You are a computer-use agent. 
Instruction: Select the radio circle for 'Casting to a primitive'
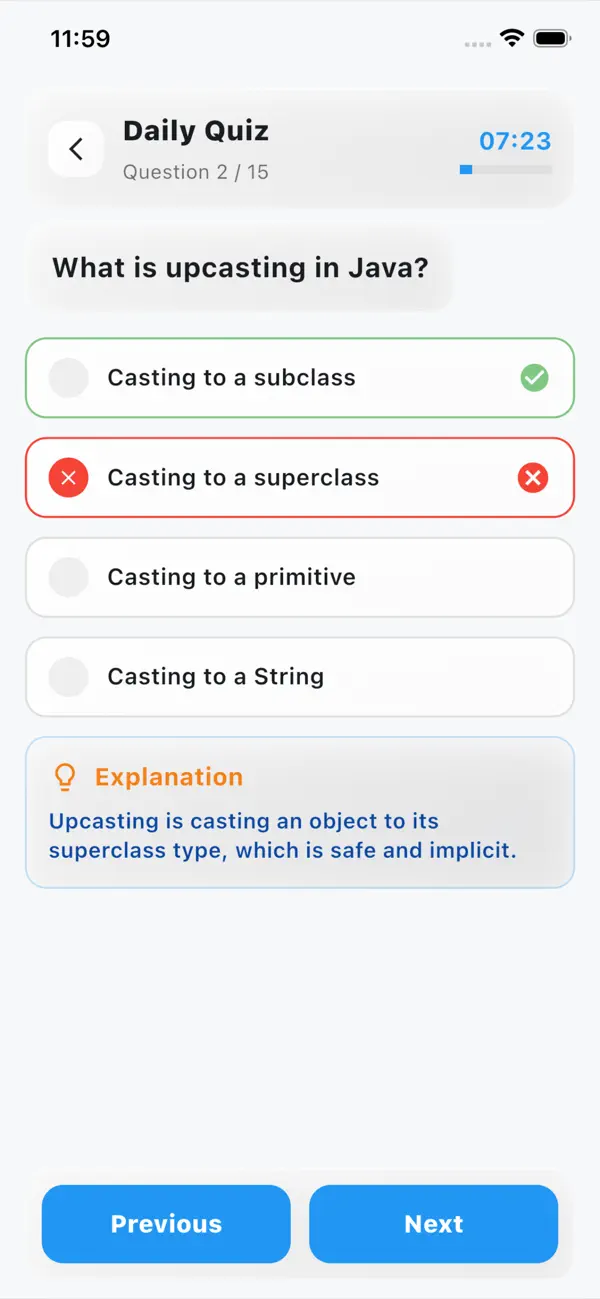click(67, 577)
